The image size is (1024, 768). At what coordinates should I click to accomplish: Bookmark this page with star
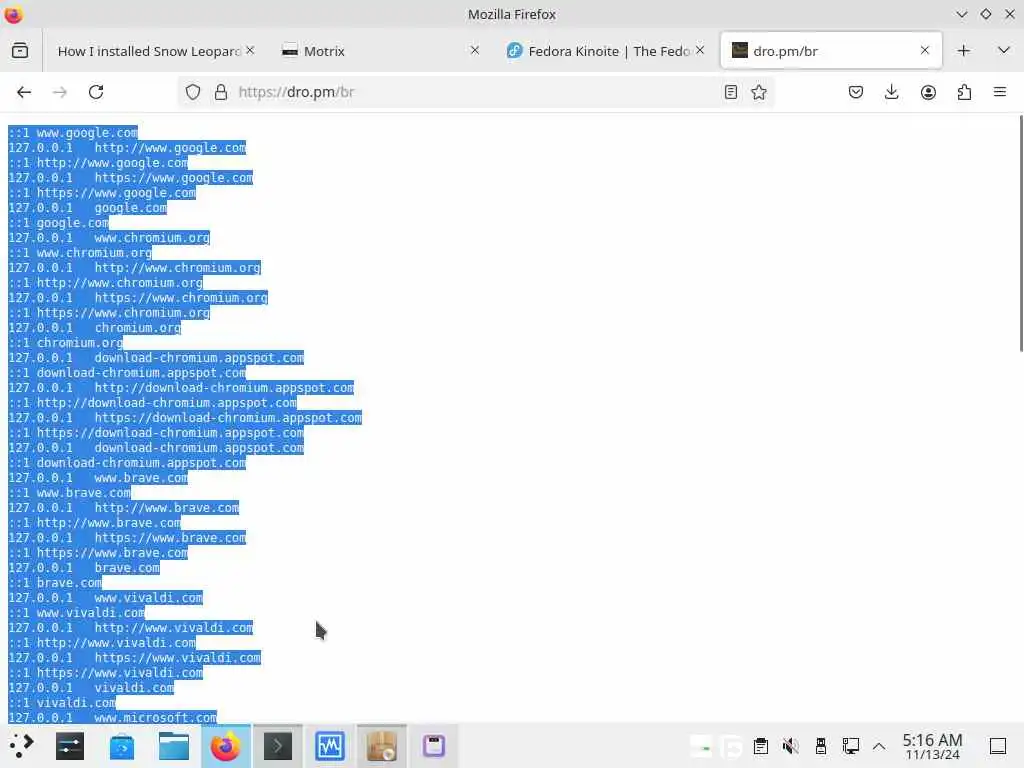point(759,92)
